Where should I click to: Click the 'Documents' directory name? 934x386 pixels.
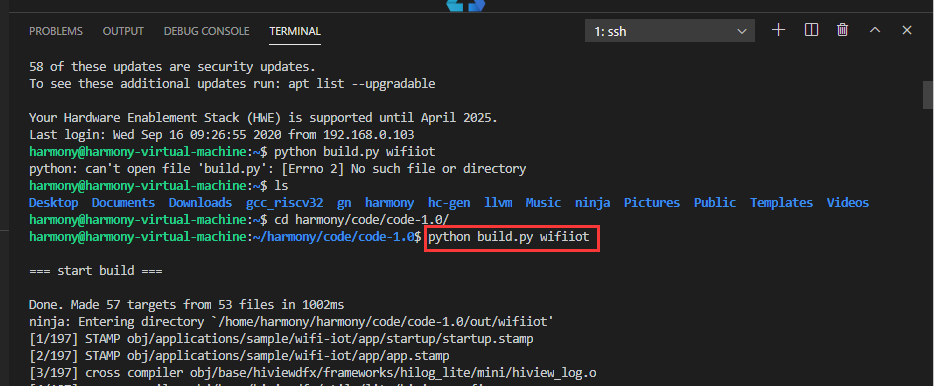coord(123,203)
